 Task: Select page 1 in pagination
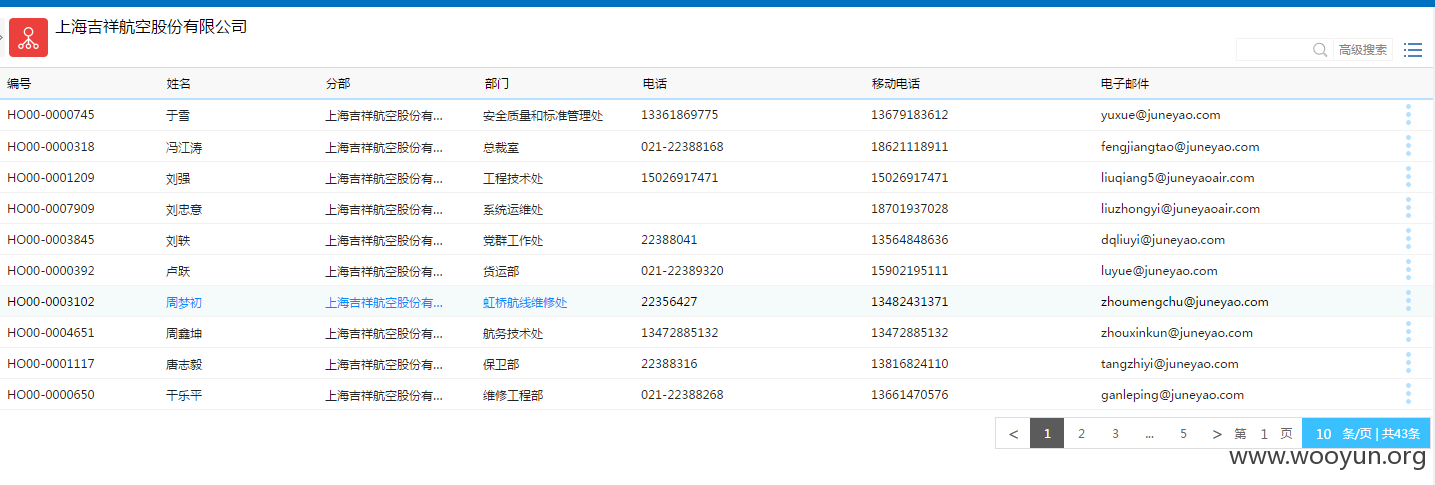(x=1047, y=433)
